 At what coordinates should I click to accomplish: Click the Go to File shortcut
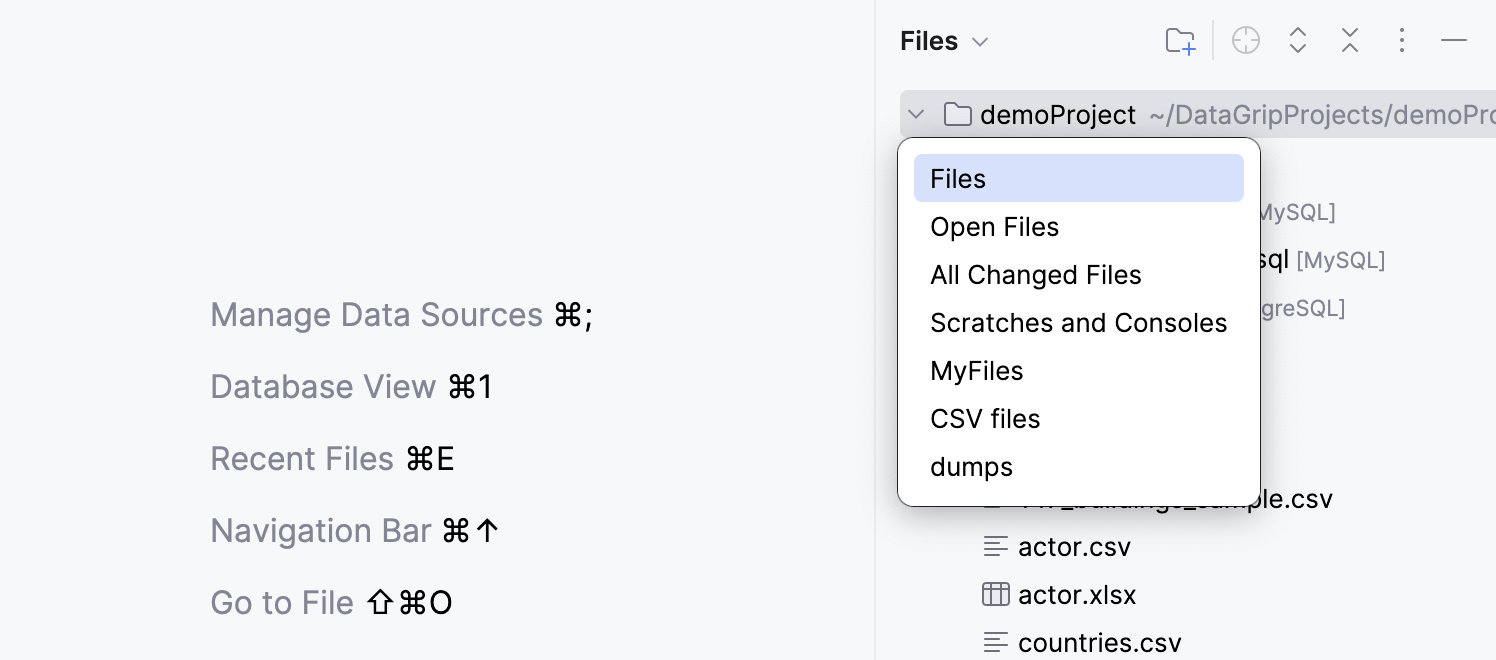click(x=281, y=602)
